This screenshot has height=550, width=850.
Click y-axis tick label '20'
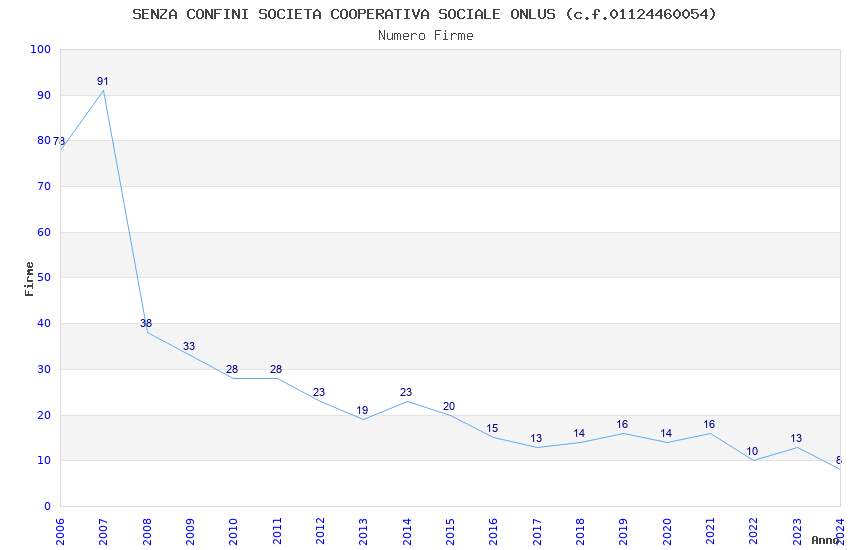(x=44, y=416)
